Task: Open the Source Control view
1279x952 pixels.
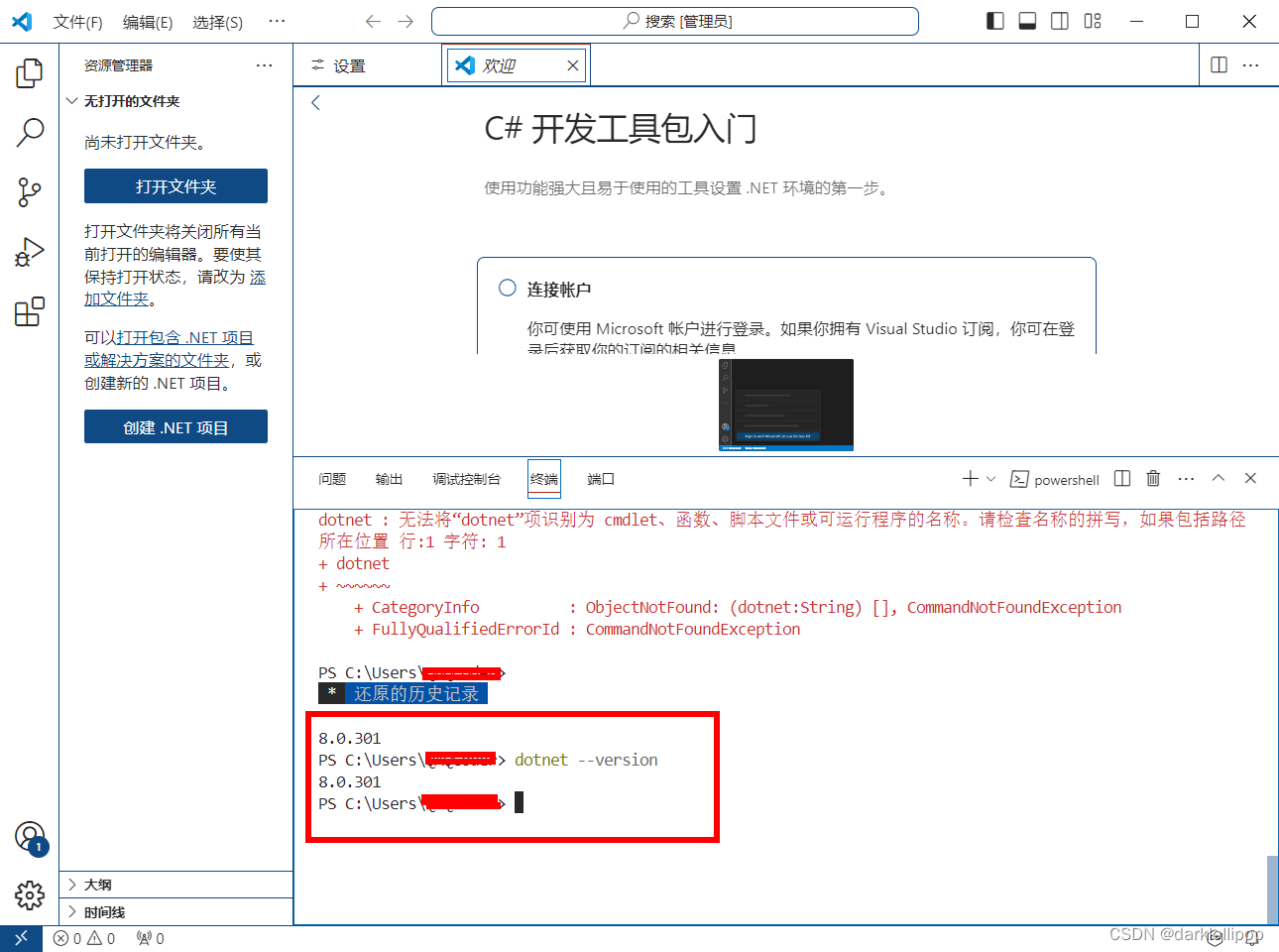Action: click(x=29, y=191)
